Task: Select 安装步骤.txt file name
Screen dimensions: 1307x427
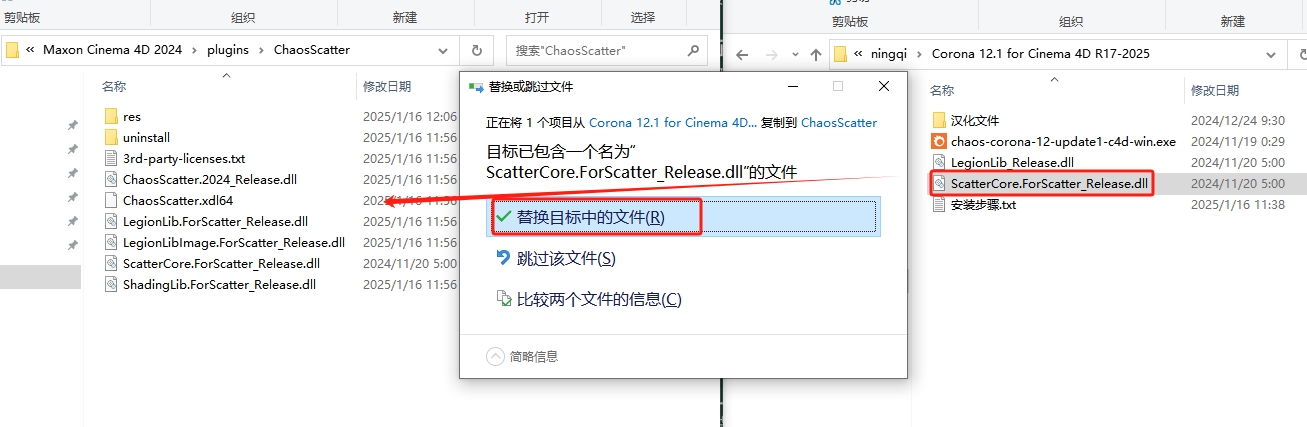Action: tap(983, 205)
